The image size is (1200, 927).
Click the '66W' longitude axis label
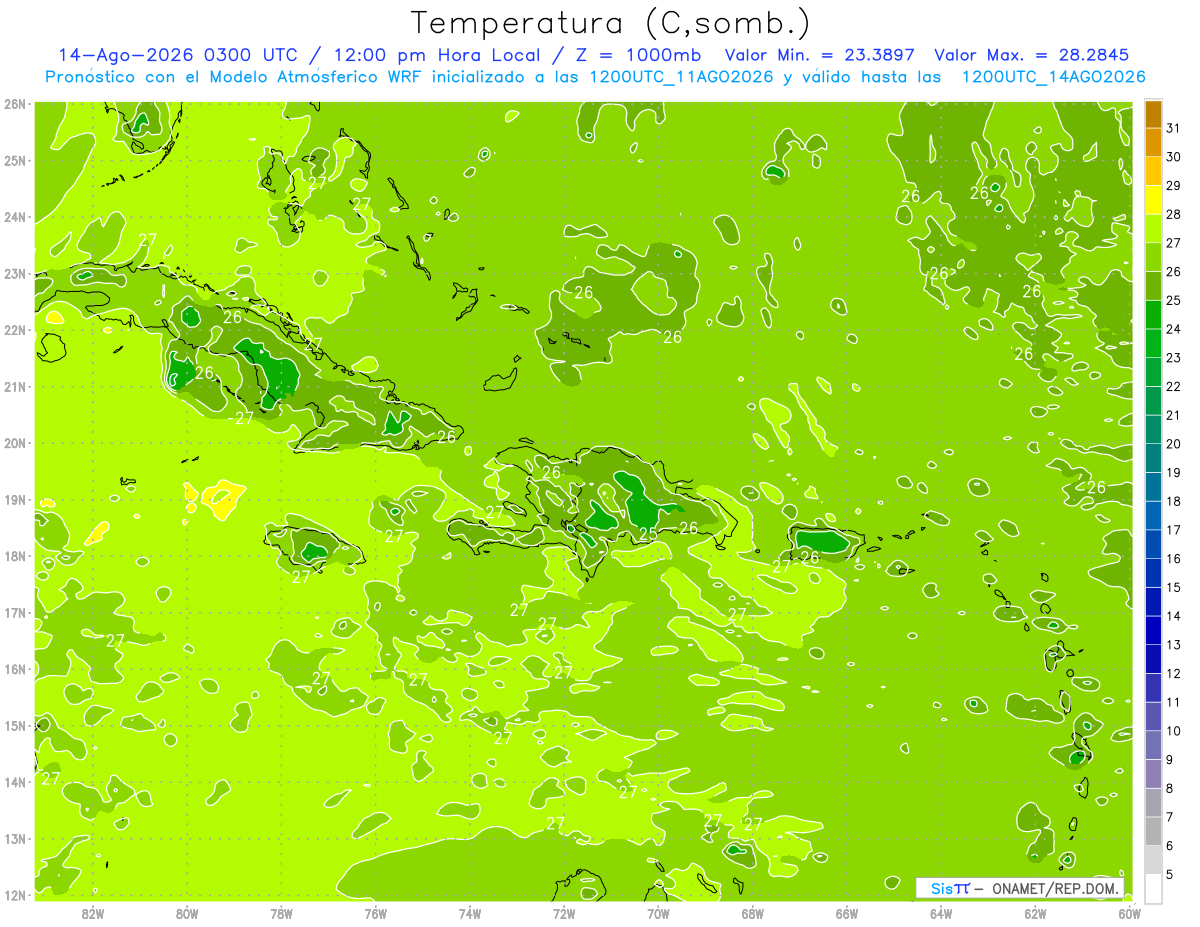point(847,913)
